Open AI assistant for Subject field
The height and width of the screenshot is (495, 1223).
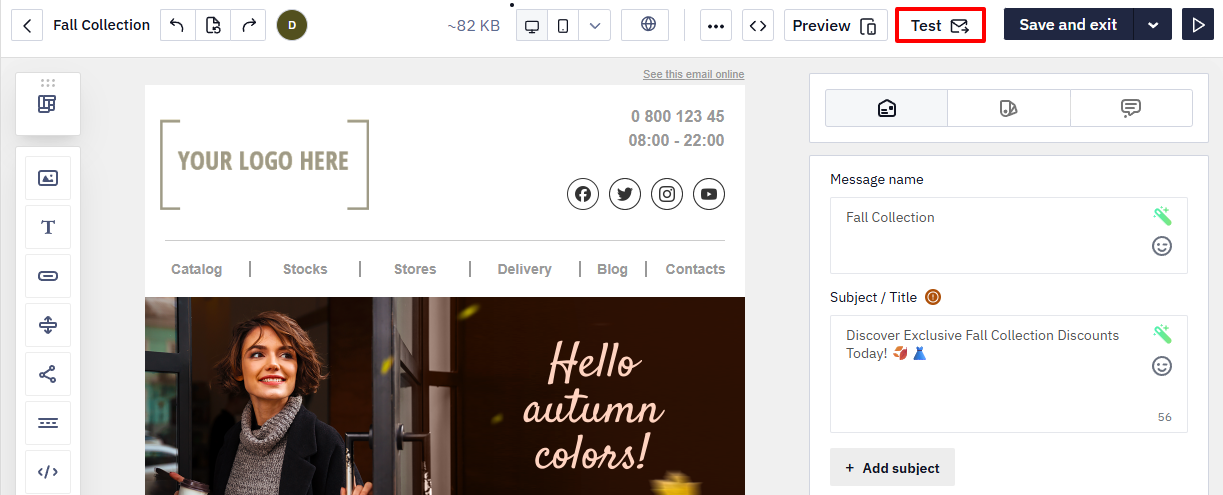(1162, 334)
